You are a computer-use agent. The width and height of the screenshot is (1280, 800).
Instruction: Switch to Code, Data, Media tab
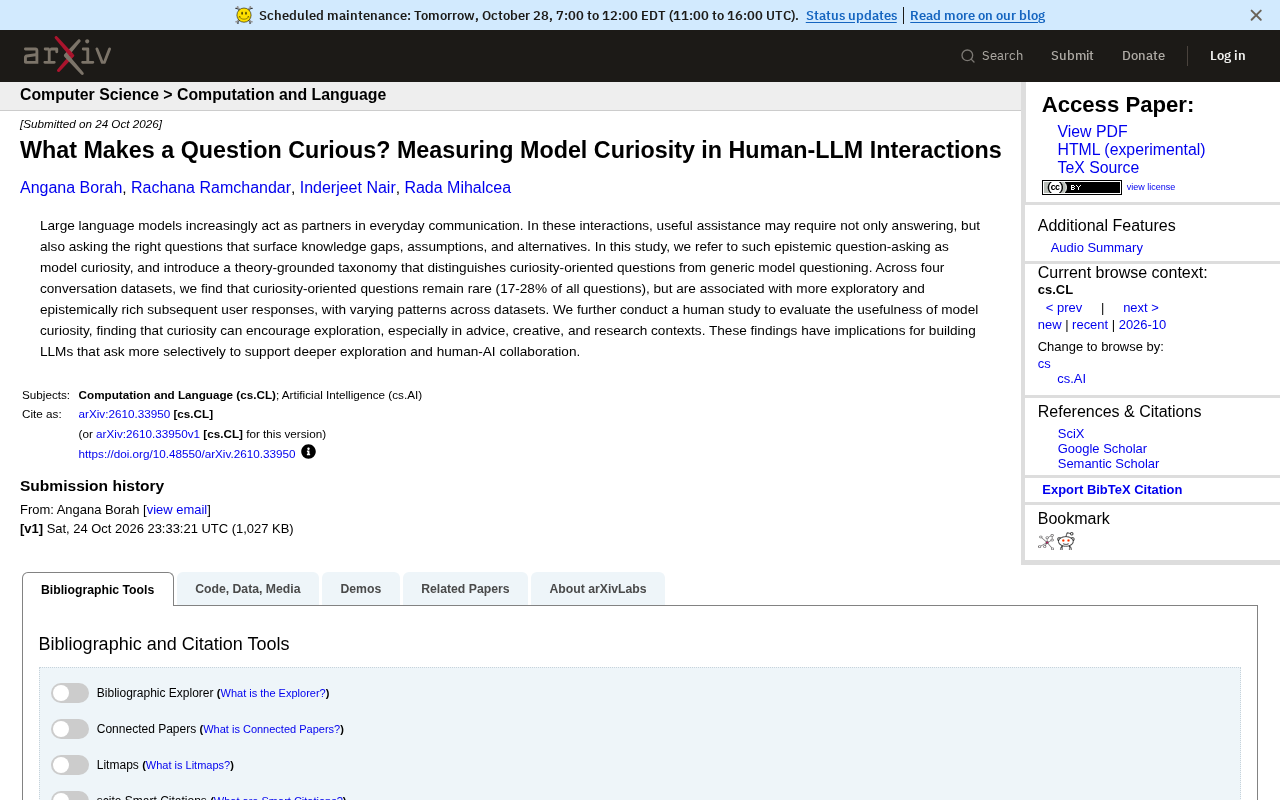(x=248, y=589)
